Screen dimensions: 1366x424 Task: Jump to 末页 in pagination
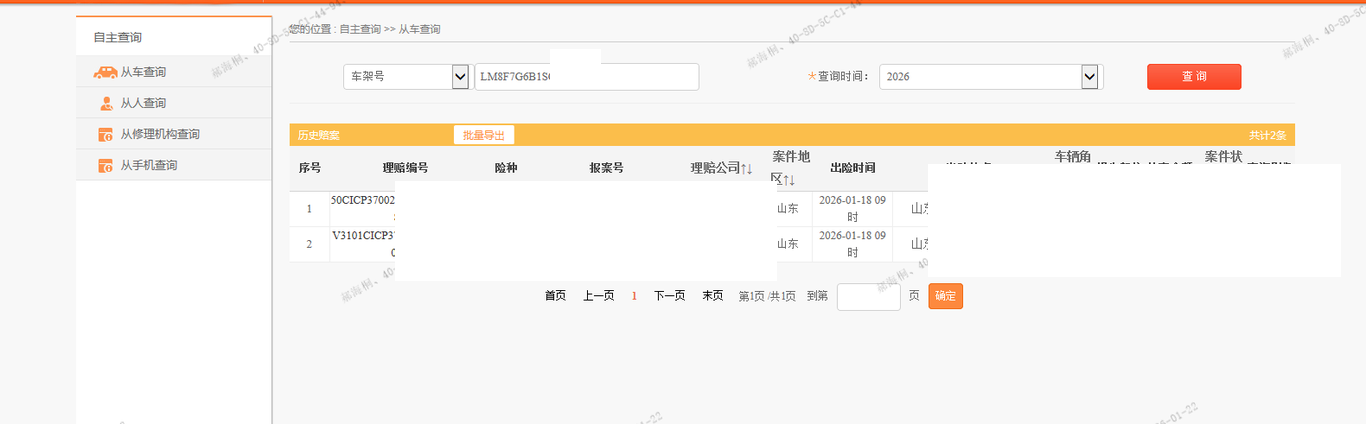(712, 296)
